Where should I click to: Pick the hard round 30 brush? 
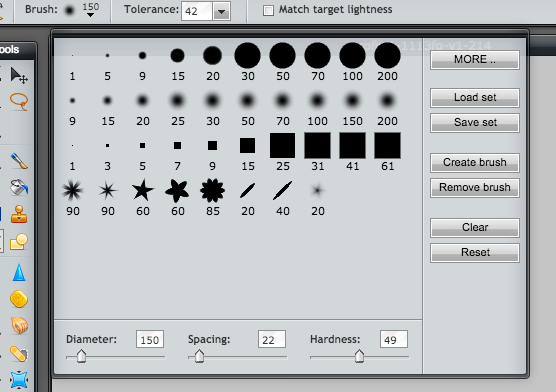coord(248,56)
